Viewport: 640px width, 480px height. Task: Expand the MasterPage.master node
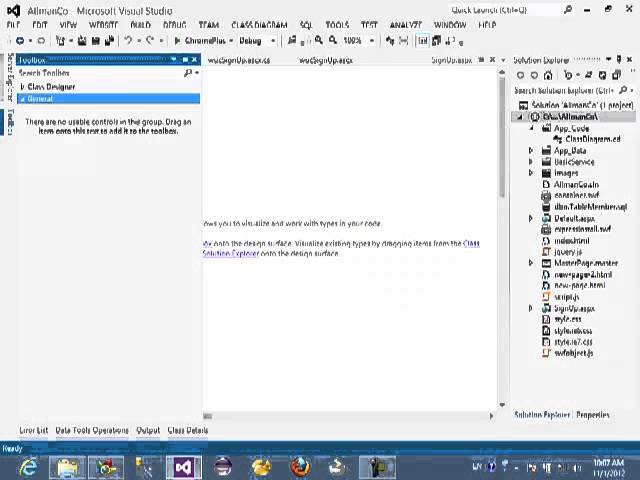click(531, 263)
